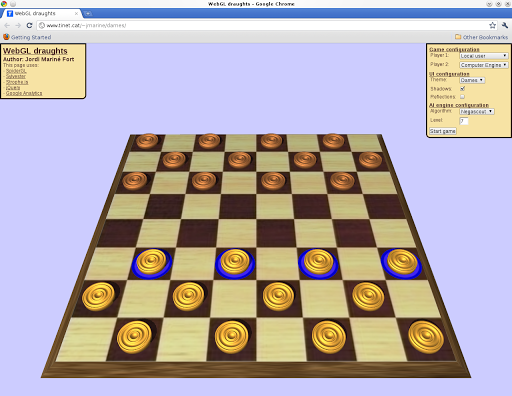Focus the Level number input field
Screen dimensions: 512x396
point(464,121)
